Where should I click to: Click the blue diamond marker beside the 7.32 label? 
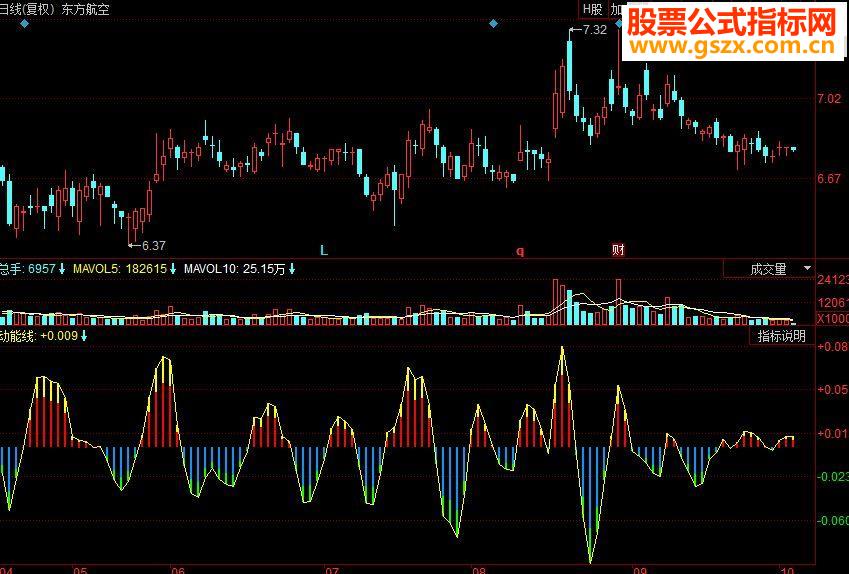tap(619, 23)
